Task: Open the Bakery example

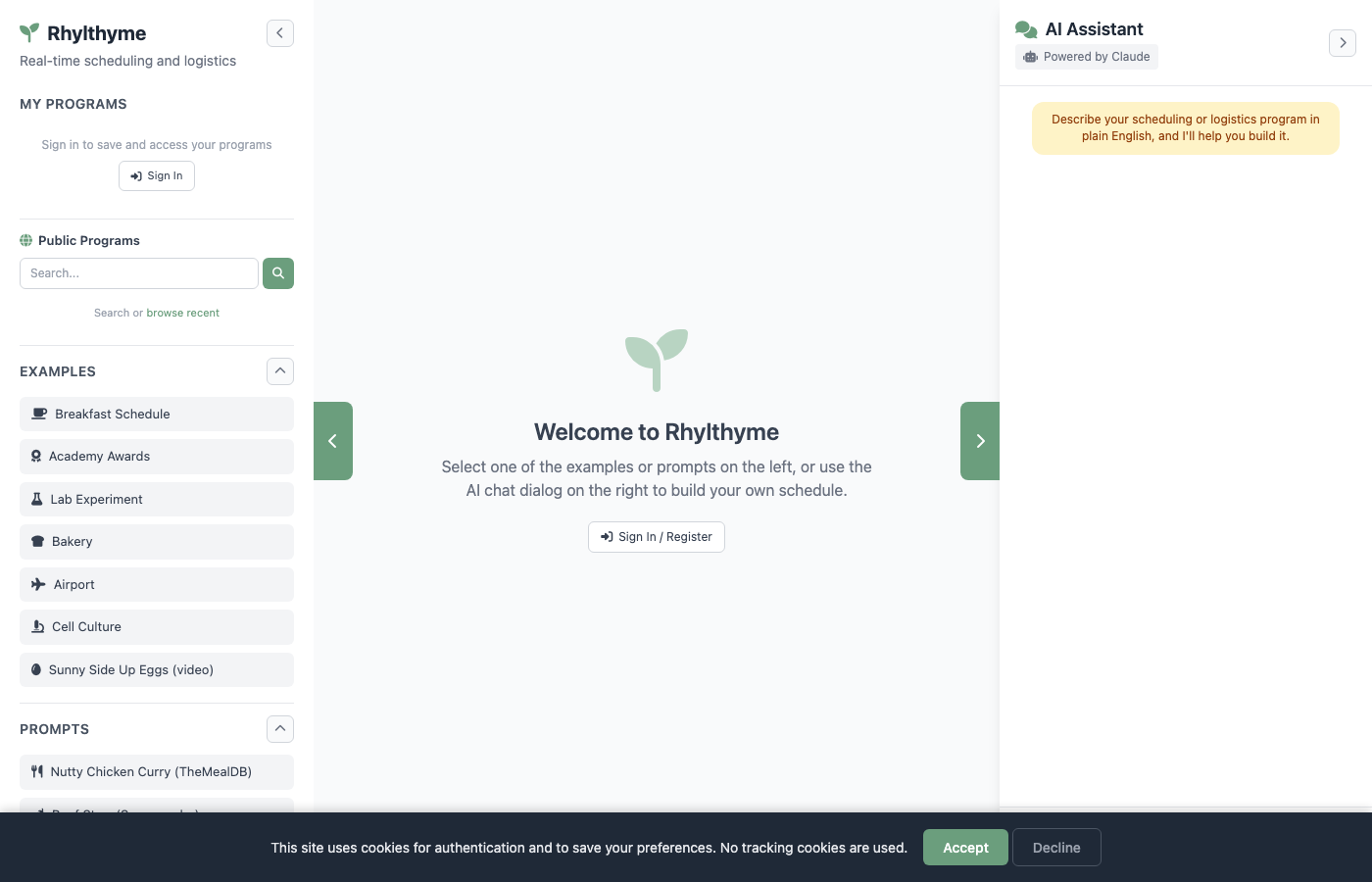Action: click(157, 542)
